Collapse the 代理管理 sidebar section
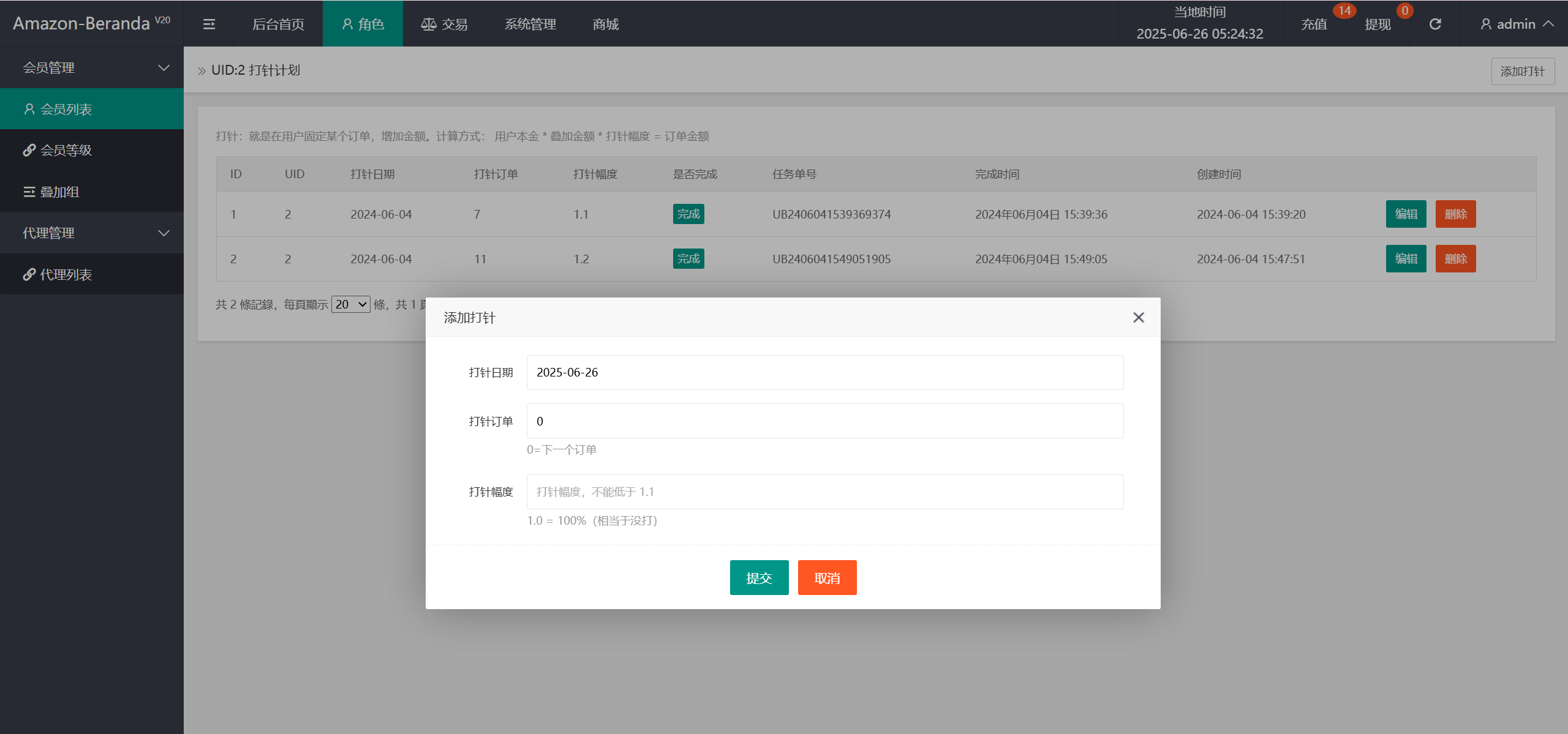Screen dimensions: 1568x734 coord(164,233)
